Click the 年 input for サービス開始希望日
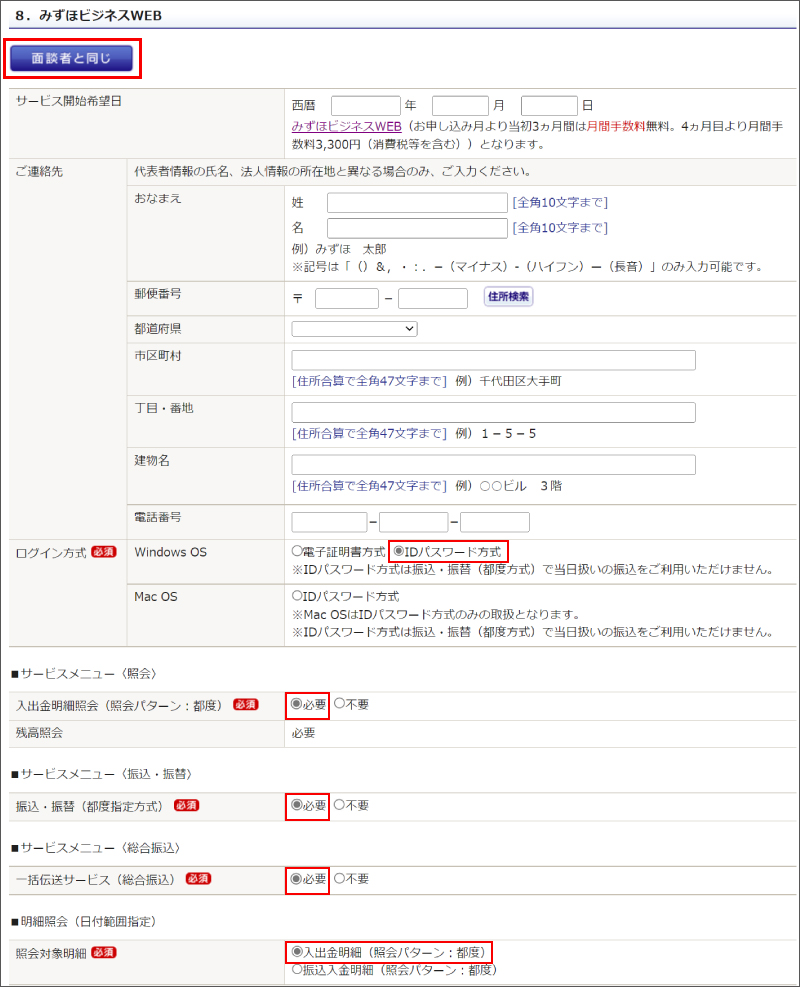The image size is (800, 987). click(366, 106)
